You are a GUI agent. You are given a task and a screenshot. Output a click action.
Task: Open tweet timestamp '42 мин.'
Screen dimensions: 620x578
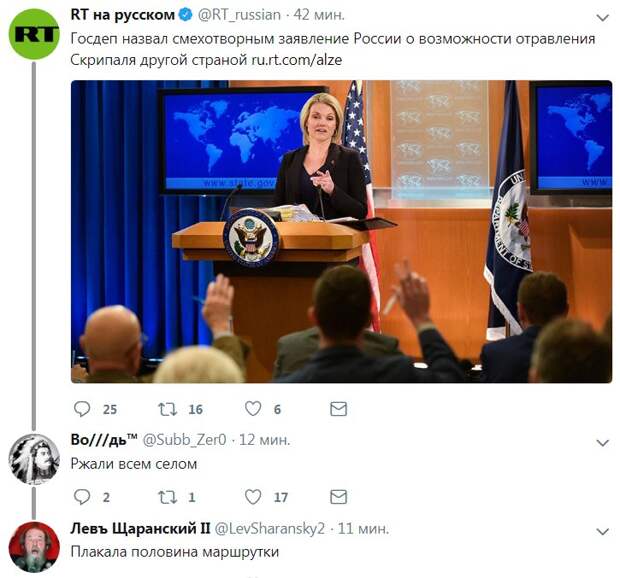[x=319, y=15]
